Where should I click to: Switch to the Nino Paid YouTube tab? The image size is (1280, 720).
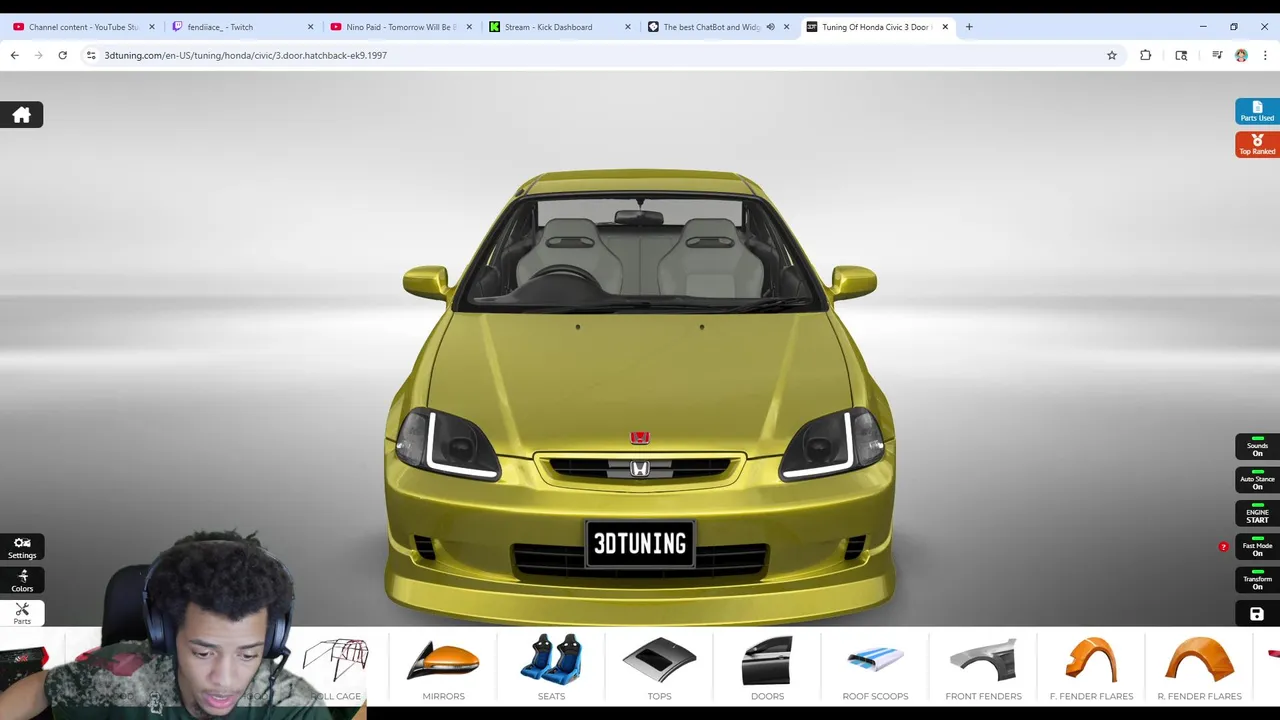tap(401, 27)
